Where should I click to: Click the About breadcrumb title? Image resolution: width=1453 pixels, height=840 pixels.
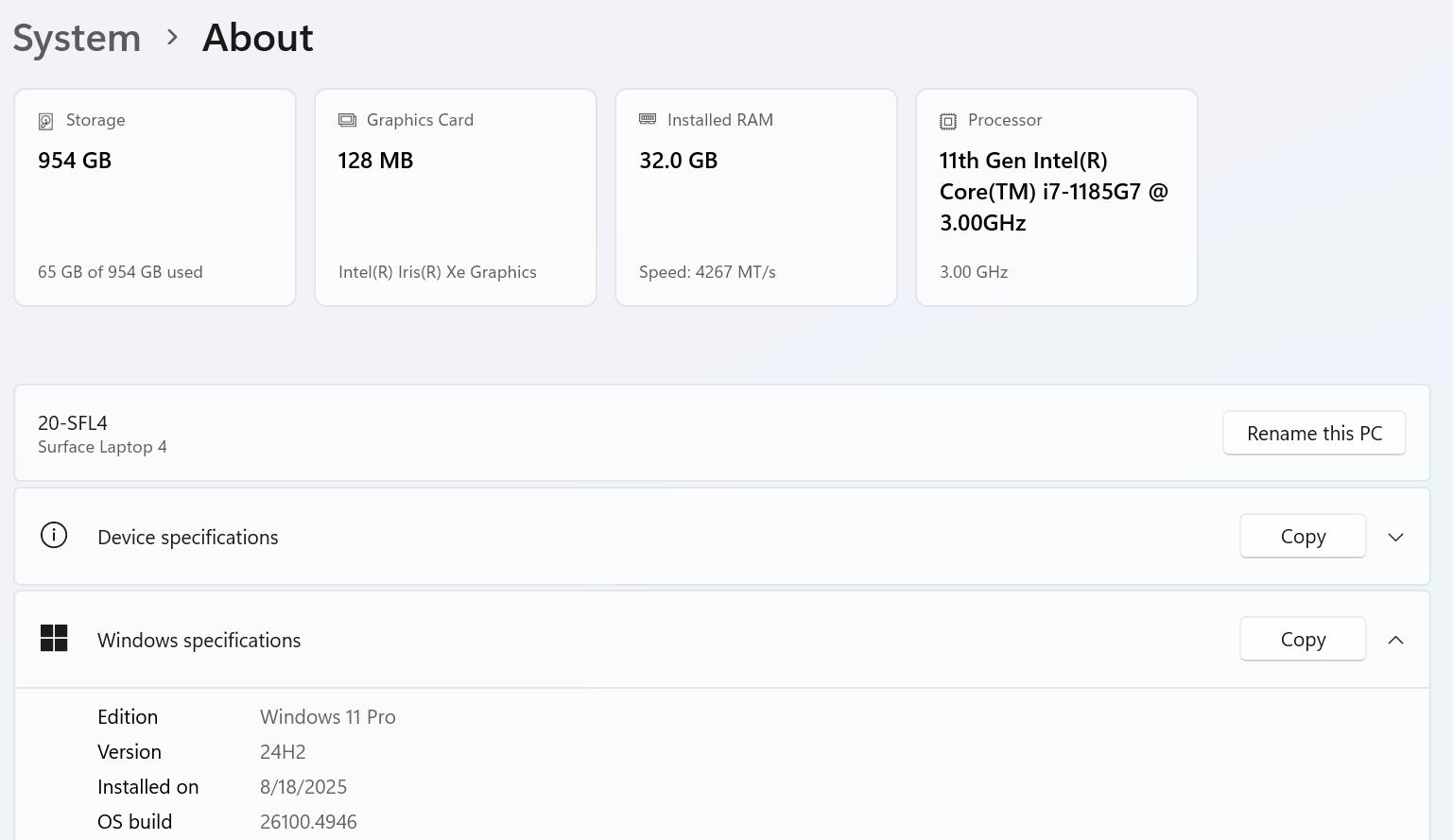pos(257,38)
